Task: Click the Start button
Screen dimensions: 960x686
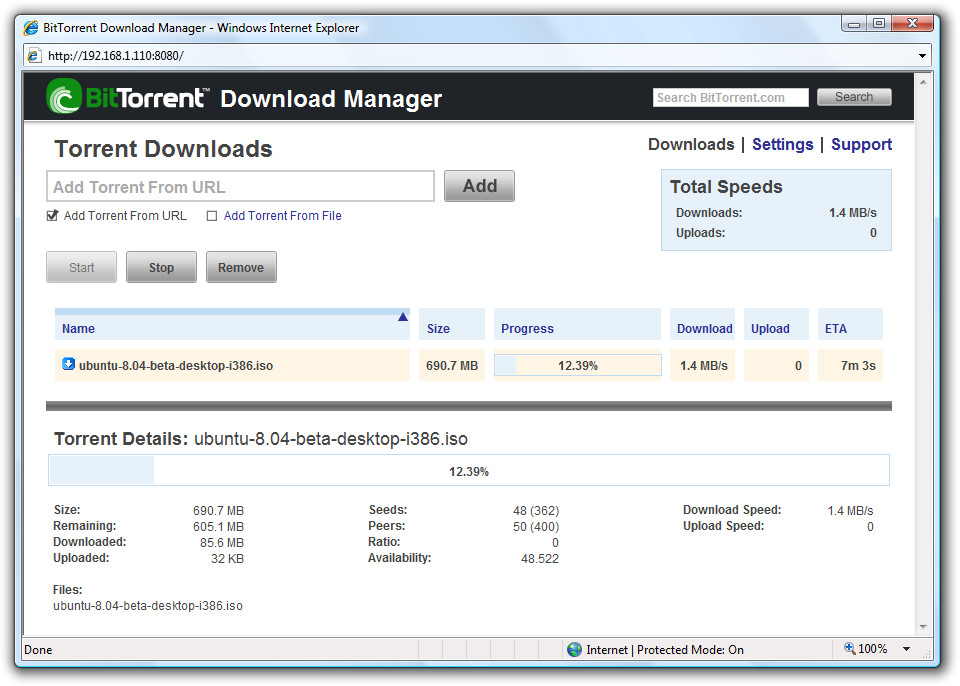Action: click(81, 267)
